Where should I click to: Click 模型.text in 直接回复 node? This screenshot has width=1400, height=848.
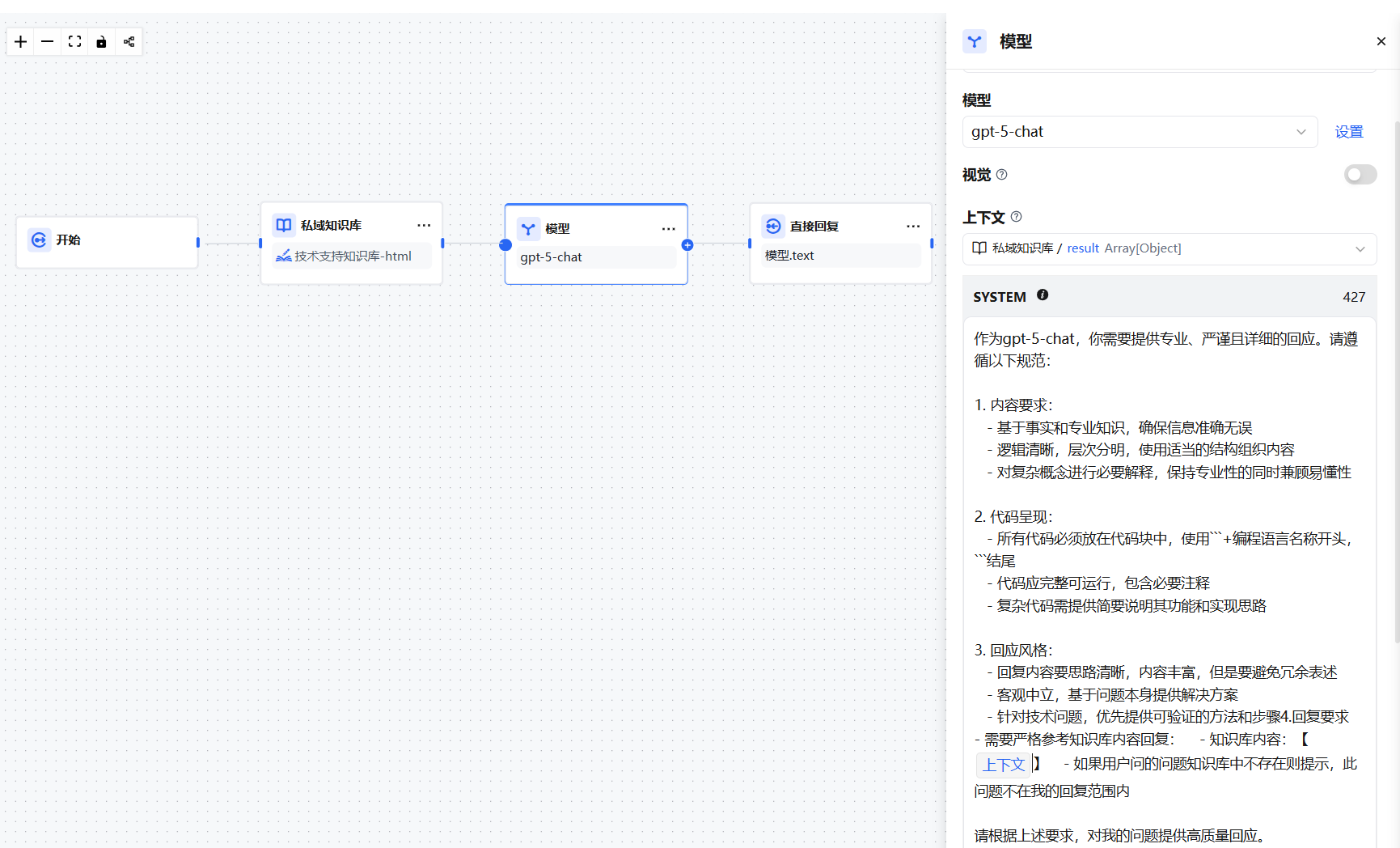click(x=789, y=256)
